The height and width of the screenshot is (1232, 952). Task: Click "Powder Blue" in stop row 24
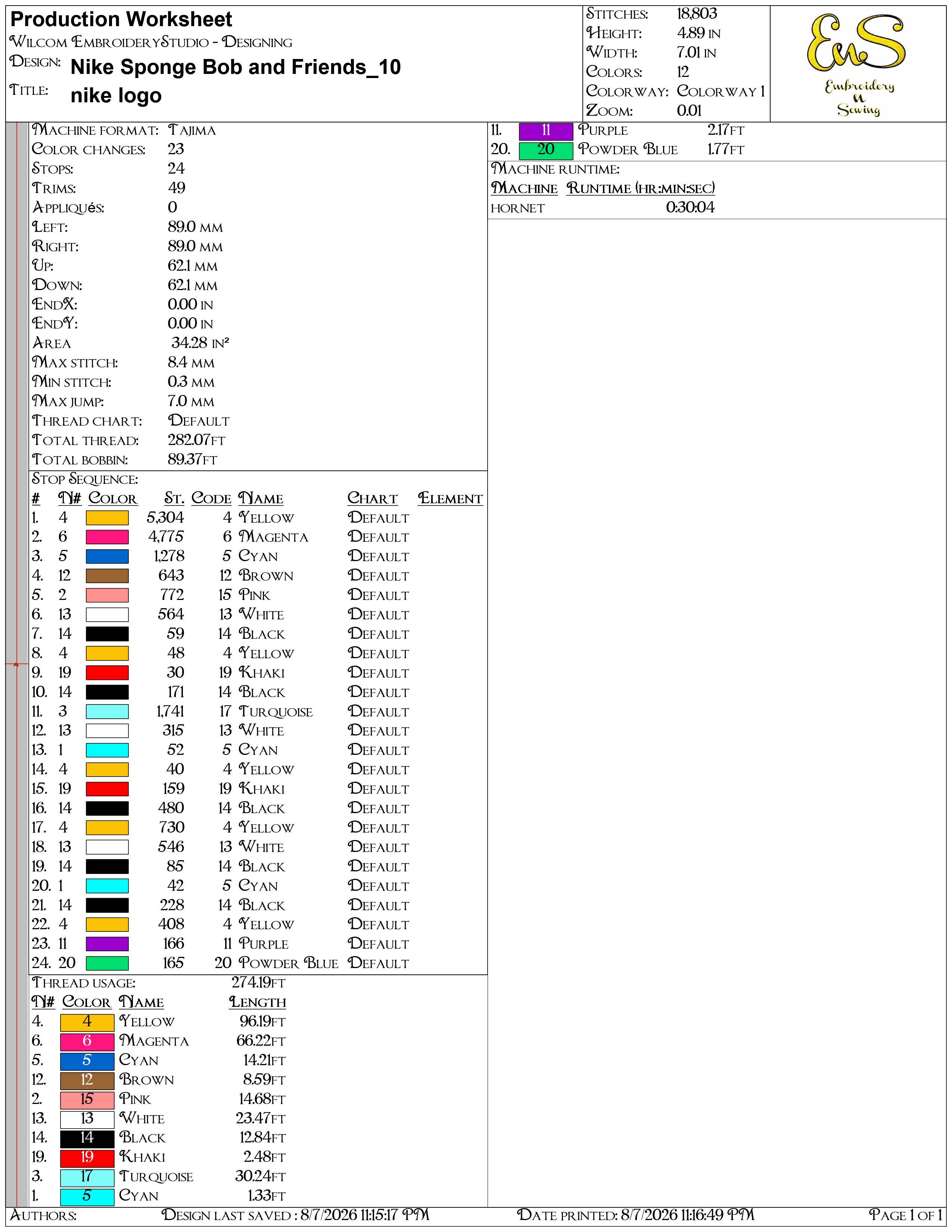pos(288,964)
